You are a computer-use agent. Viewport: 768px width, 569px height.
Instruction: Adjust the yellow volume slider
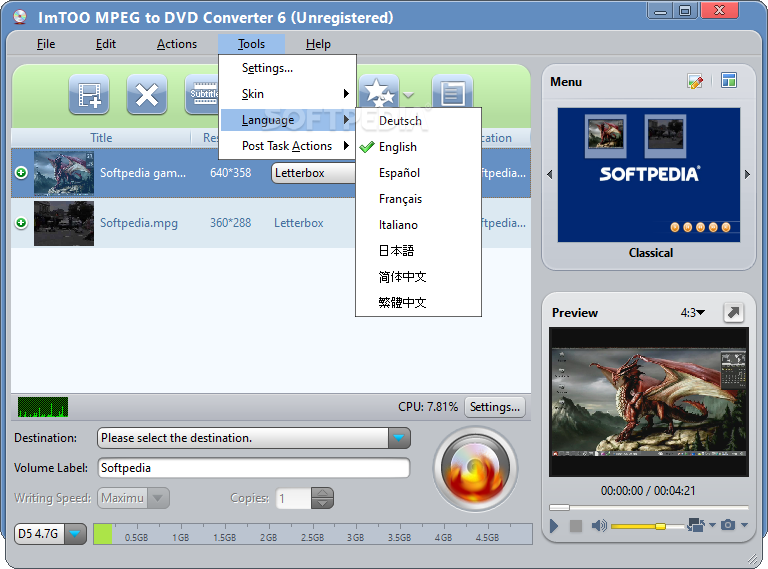point(647,526)
